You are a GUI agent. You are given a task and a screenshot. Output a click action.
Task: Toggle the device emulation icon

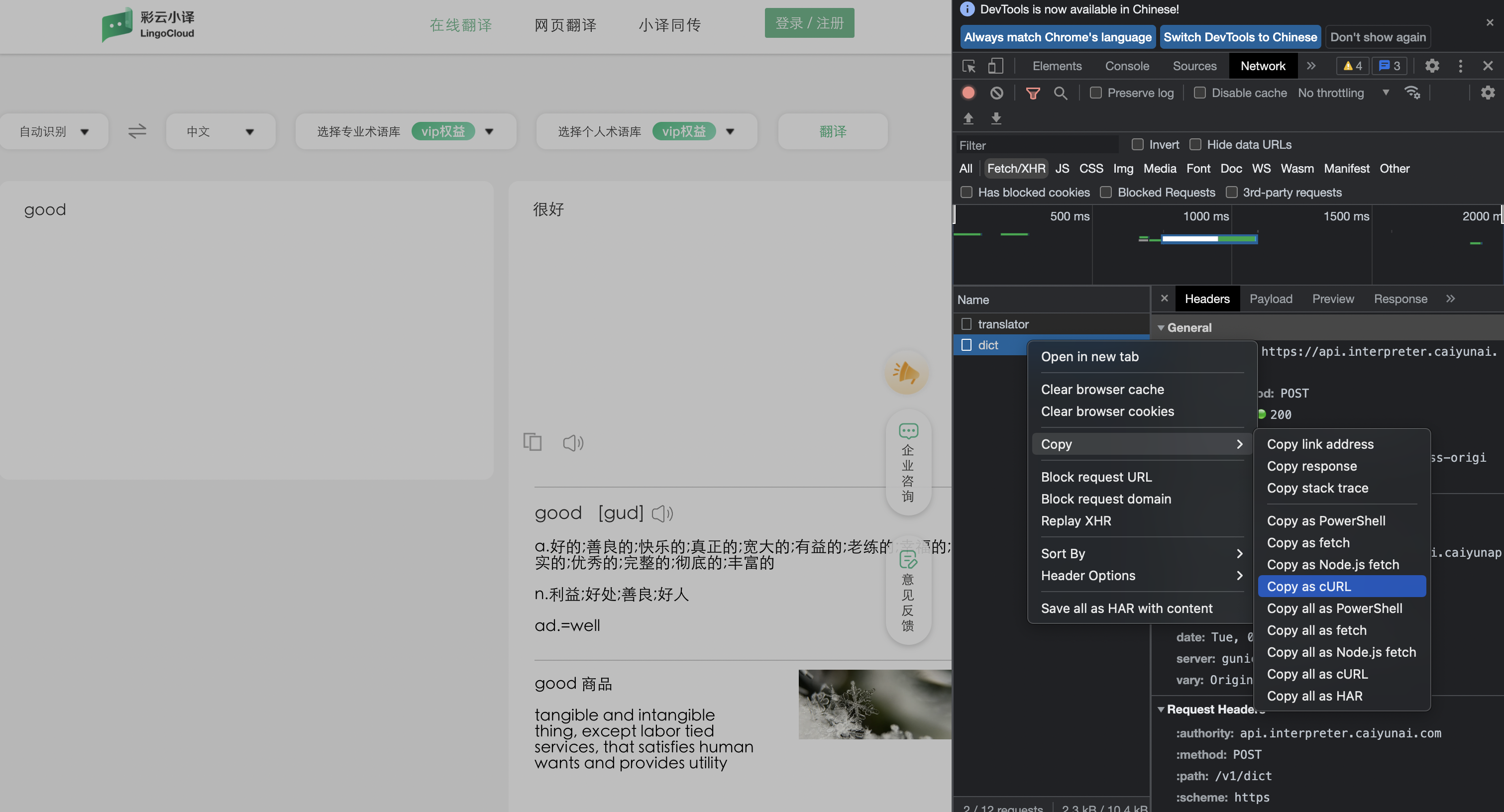(995, 66)
